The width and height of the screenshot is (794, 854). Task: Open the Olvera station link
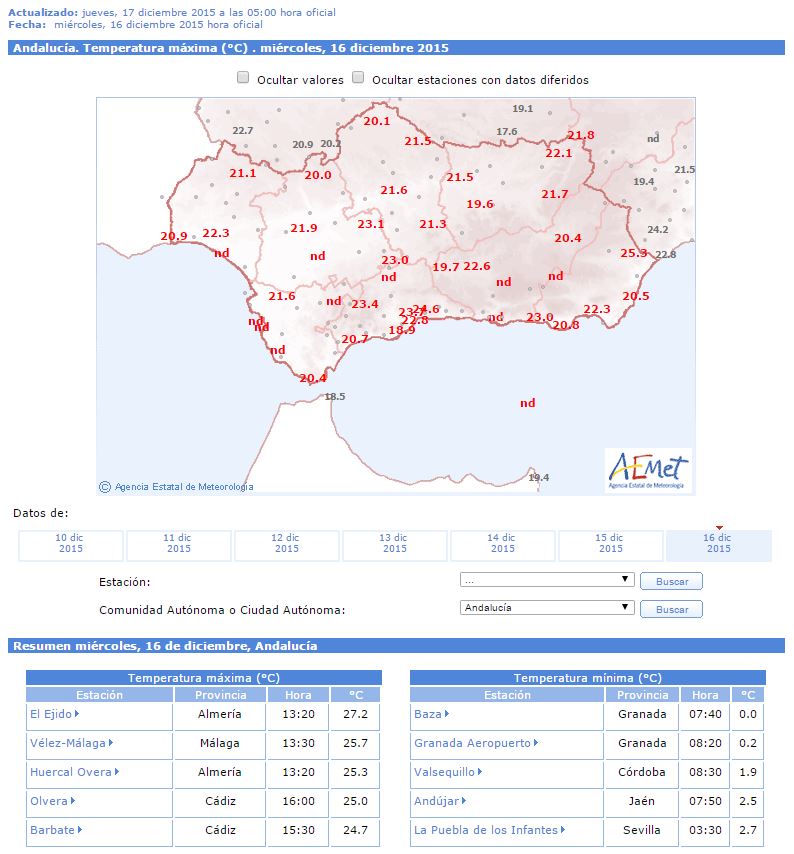coord(49,802)
